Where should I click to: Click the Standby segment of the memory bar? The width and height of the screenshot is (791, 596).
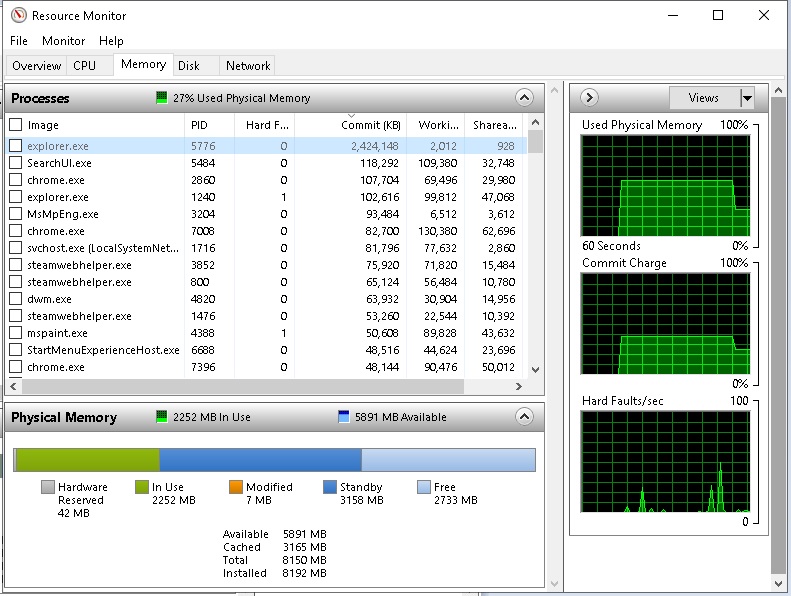click(x=260, y=460)
